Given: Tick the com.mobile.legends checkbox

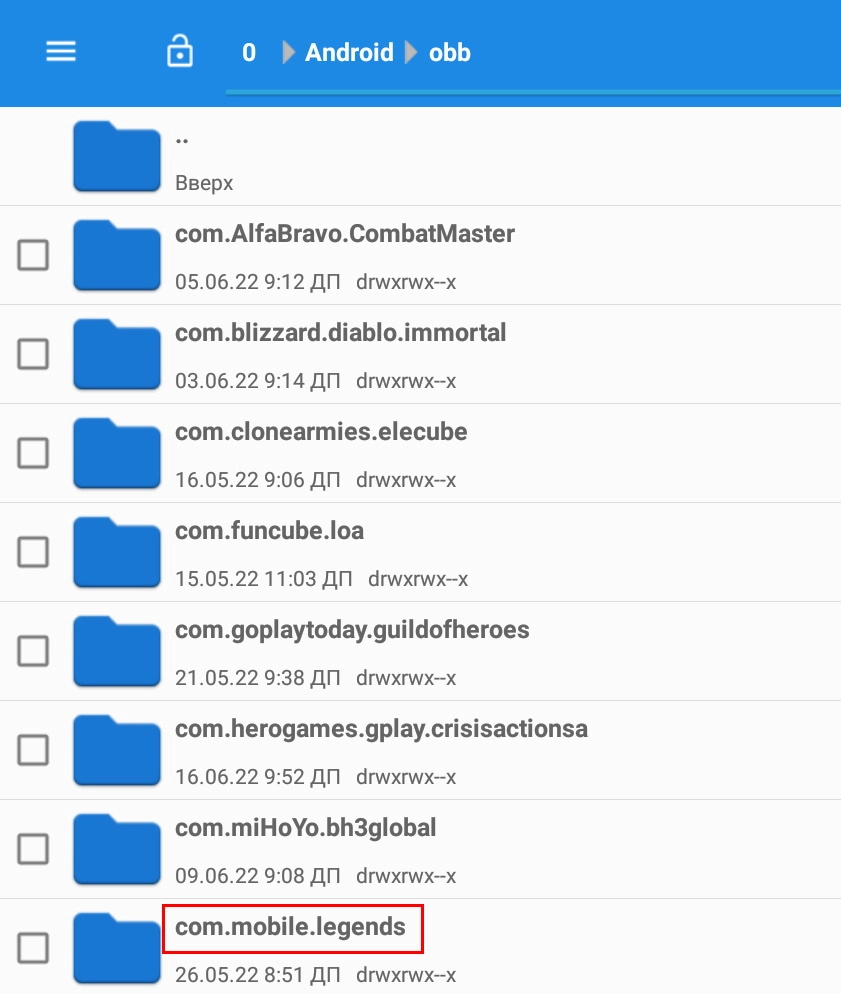Looking at the screenshot, I should click(33, 948).
